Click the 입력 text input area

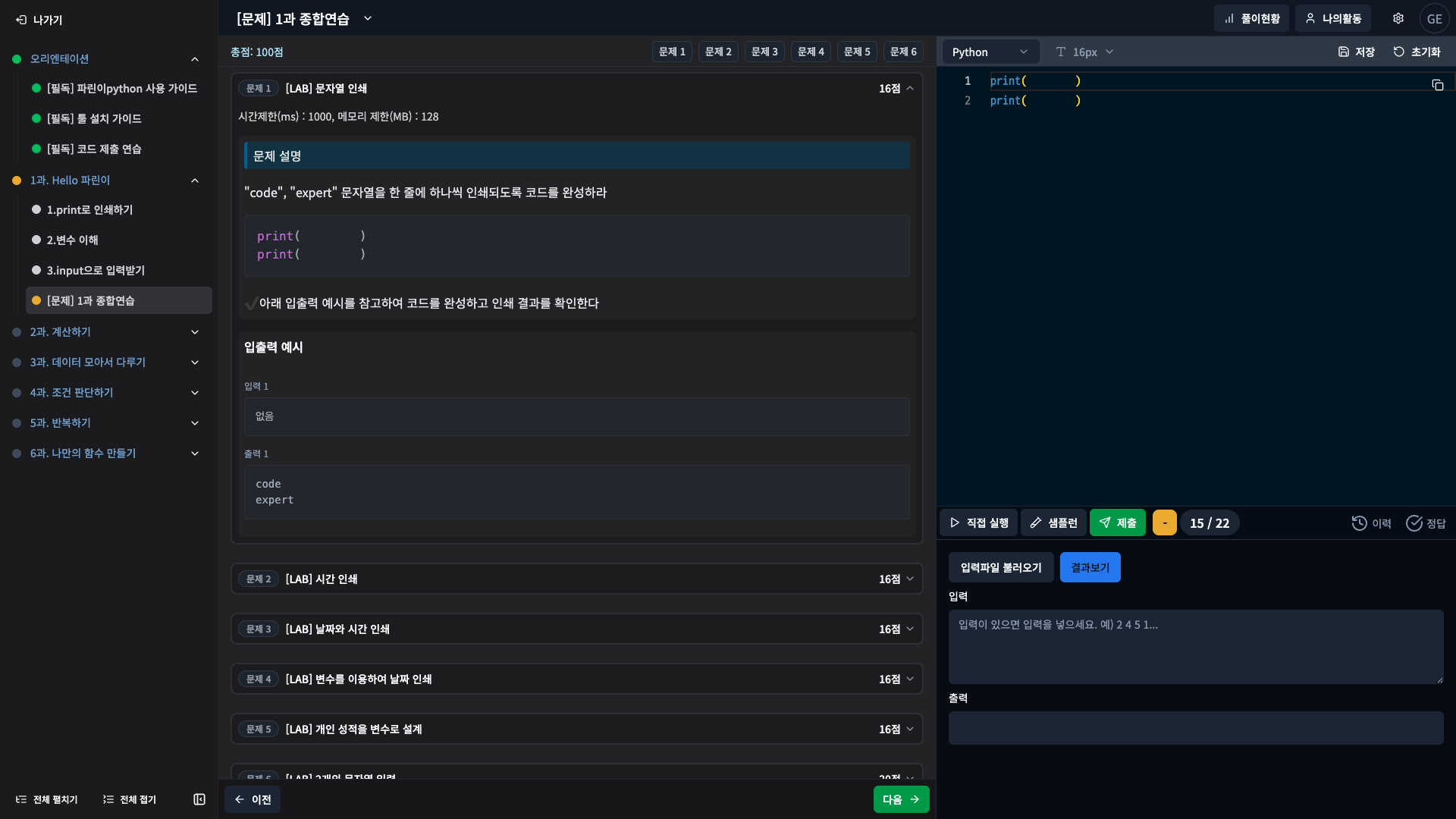pos(1195,646)
